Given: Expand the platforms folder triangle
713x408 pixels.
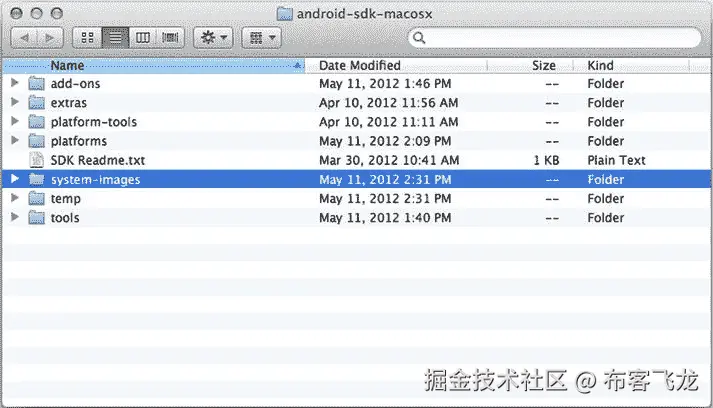Looking at the screenshot, I should click(15, 140).
